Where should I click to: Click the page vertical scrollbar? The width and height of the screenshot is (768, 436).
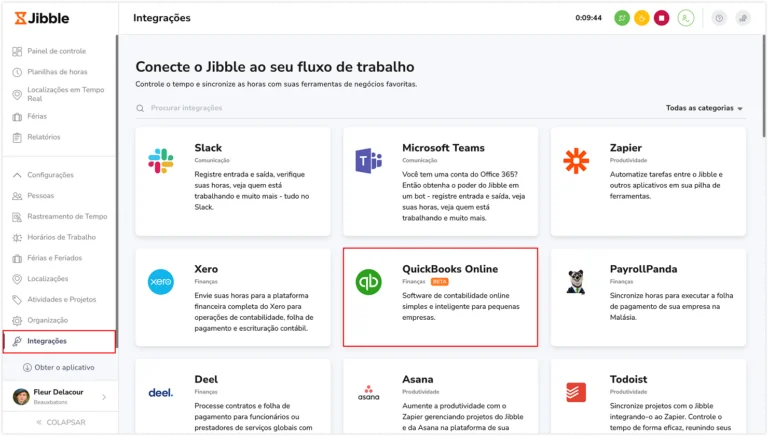764,86
